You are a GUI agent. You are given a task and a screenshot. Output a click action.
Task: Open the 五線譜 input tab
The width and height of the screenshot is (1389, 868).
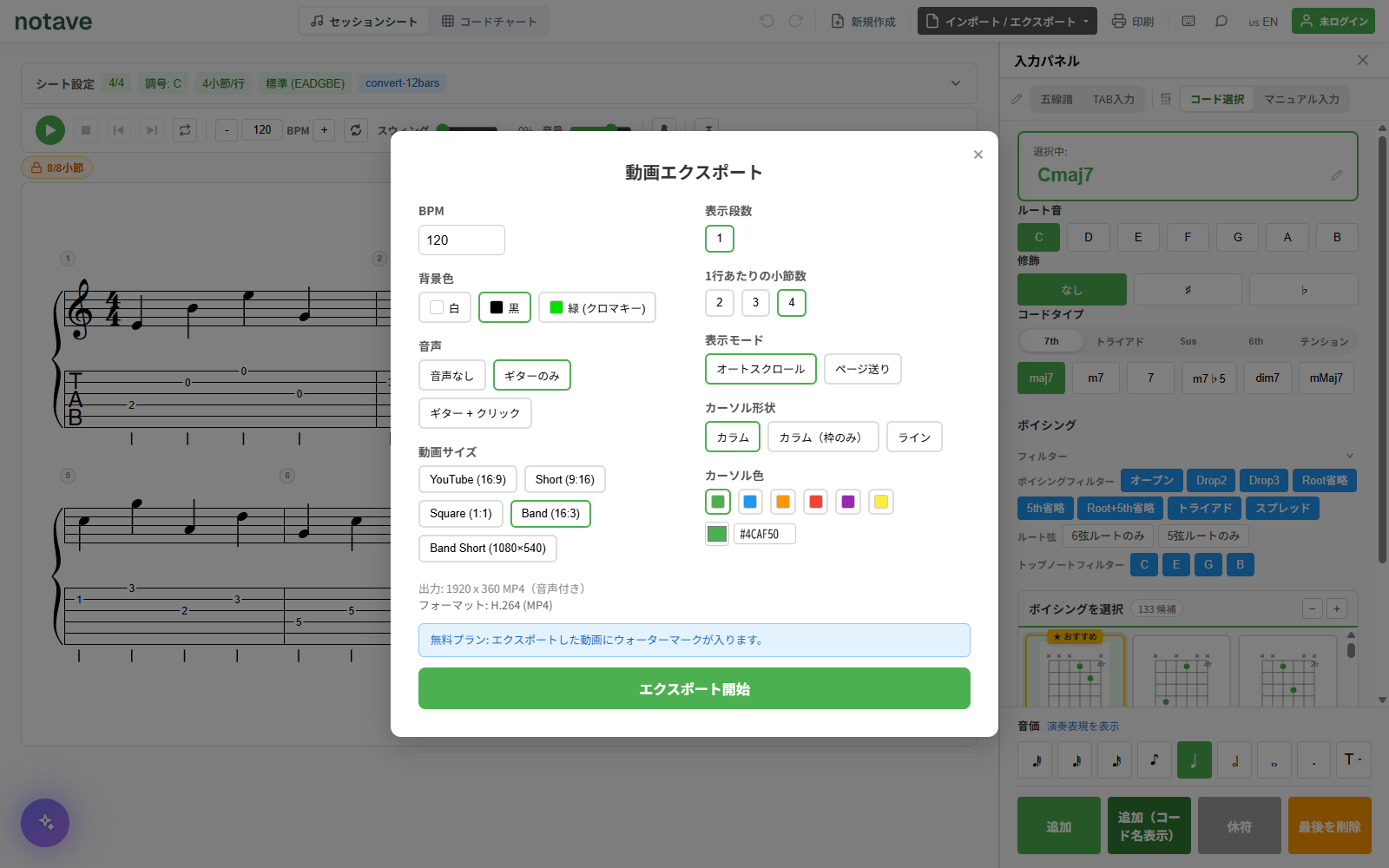pos(1057,99)
